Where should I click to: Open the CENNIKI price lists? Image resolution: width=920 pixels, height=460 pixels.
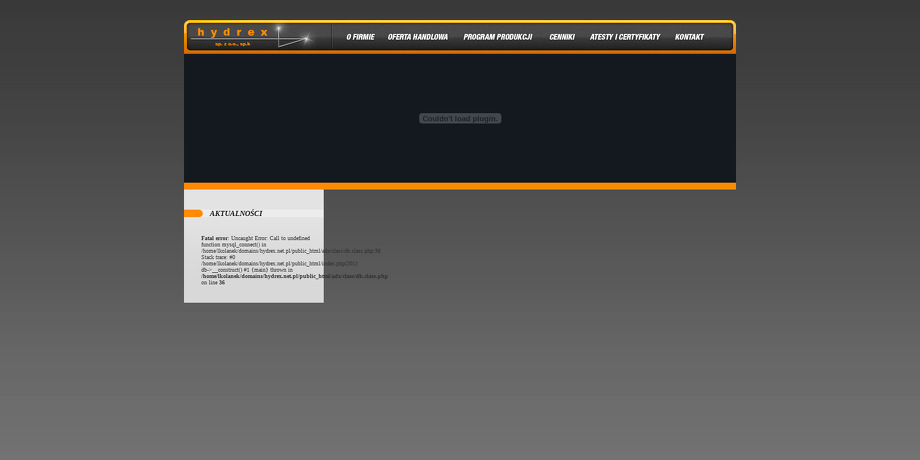(x=562, y=37)
